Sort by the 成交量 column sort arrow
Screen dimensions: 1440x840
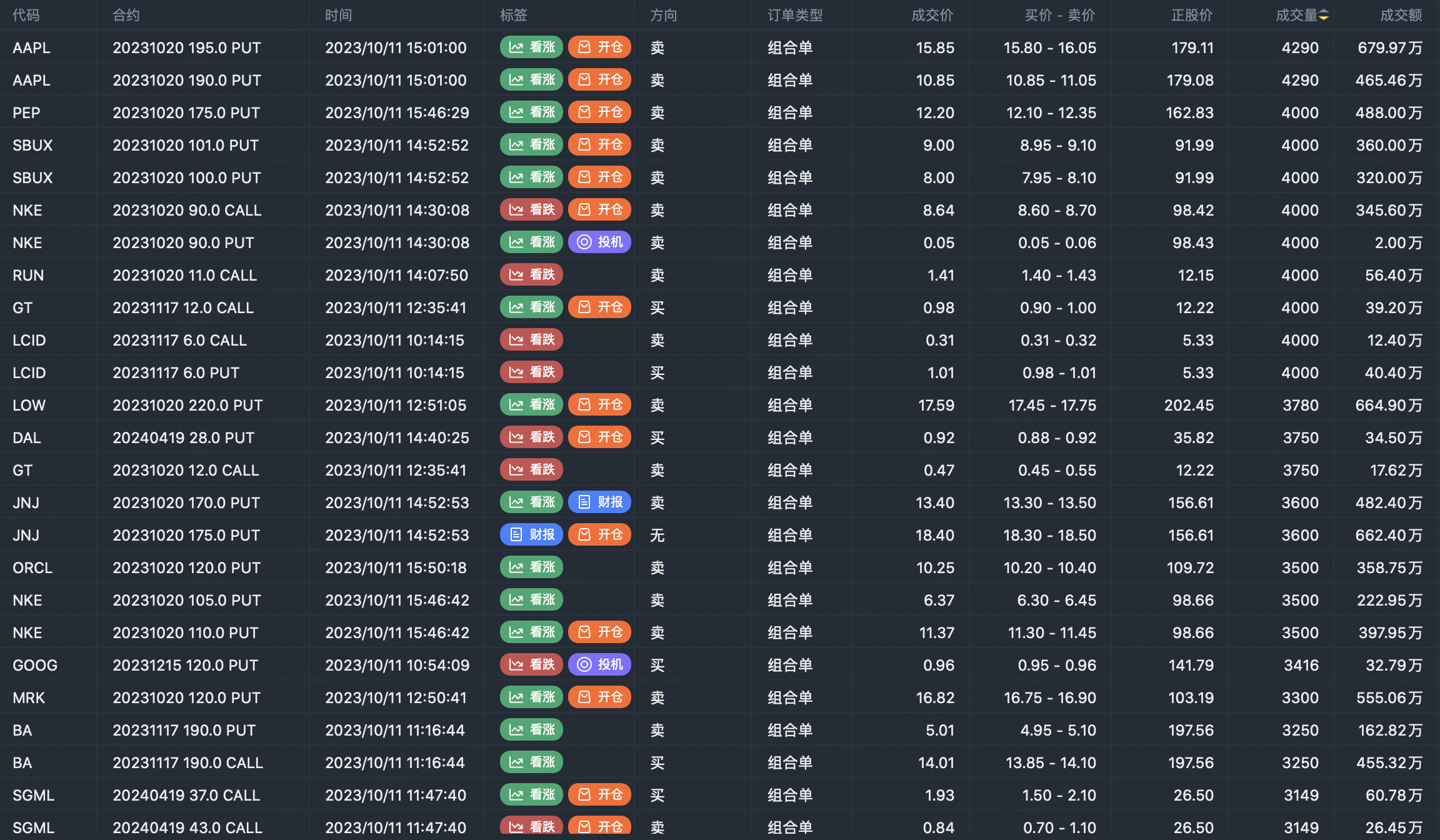click(x=1324, y=15)
